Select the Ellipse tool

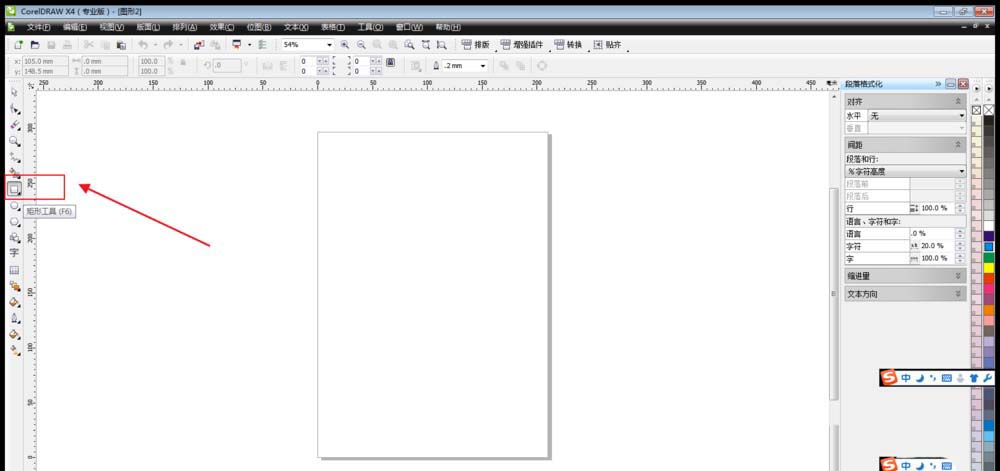click(x=14, y=205)
